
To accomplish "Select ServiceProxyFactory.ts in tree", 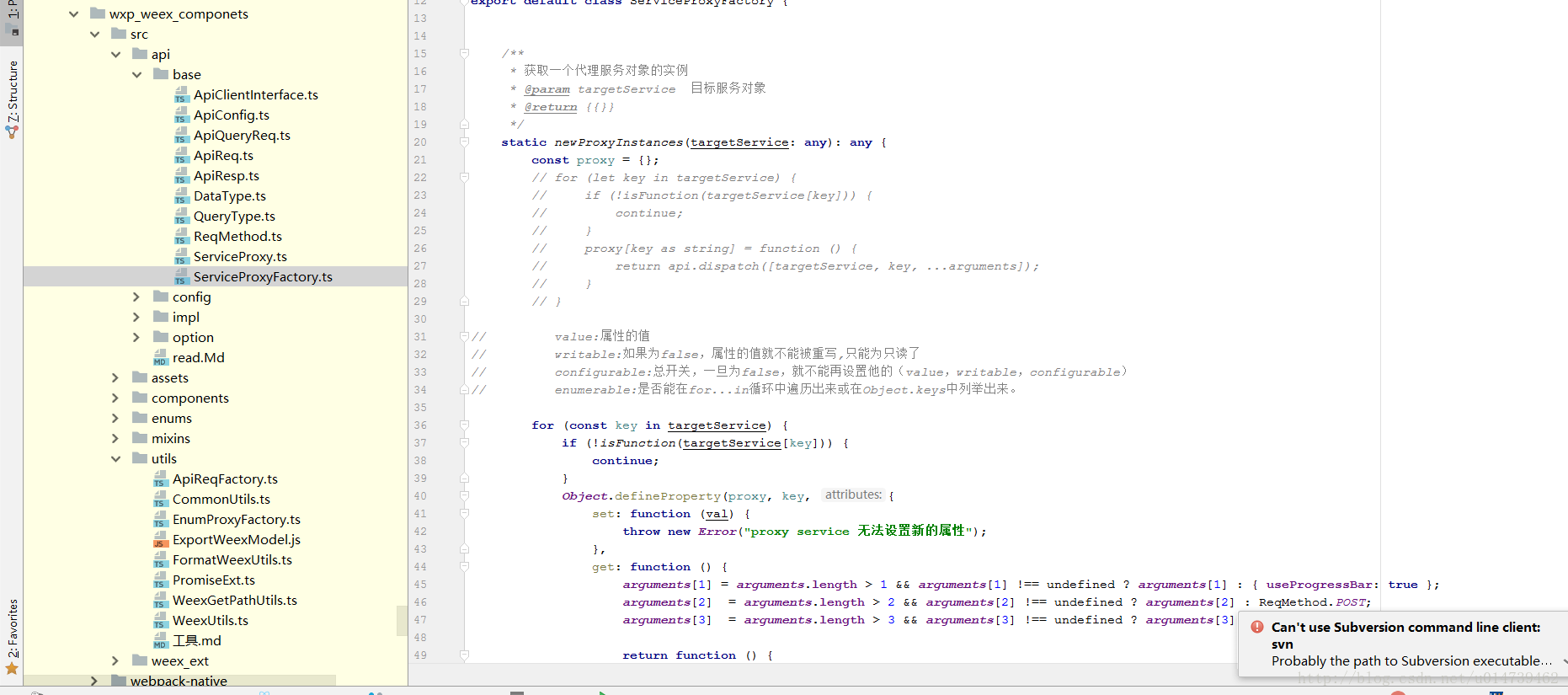I will tap(263, 277).
